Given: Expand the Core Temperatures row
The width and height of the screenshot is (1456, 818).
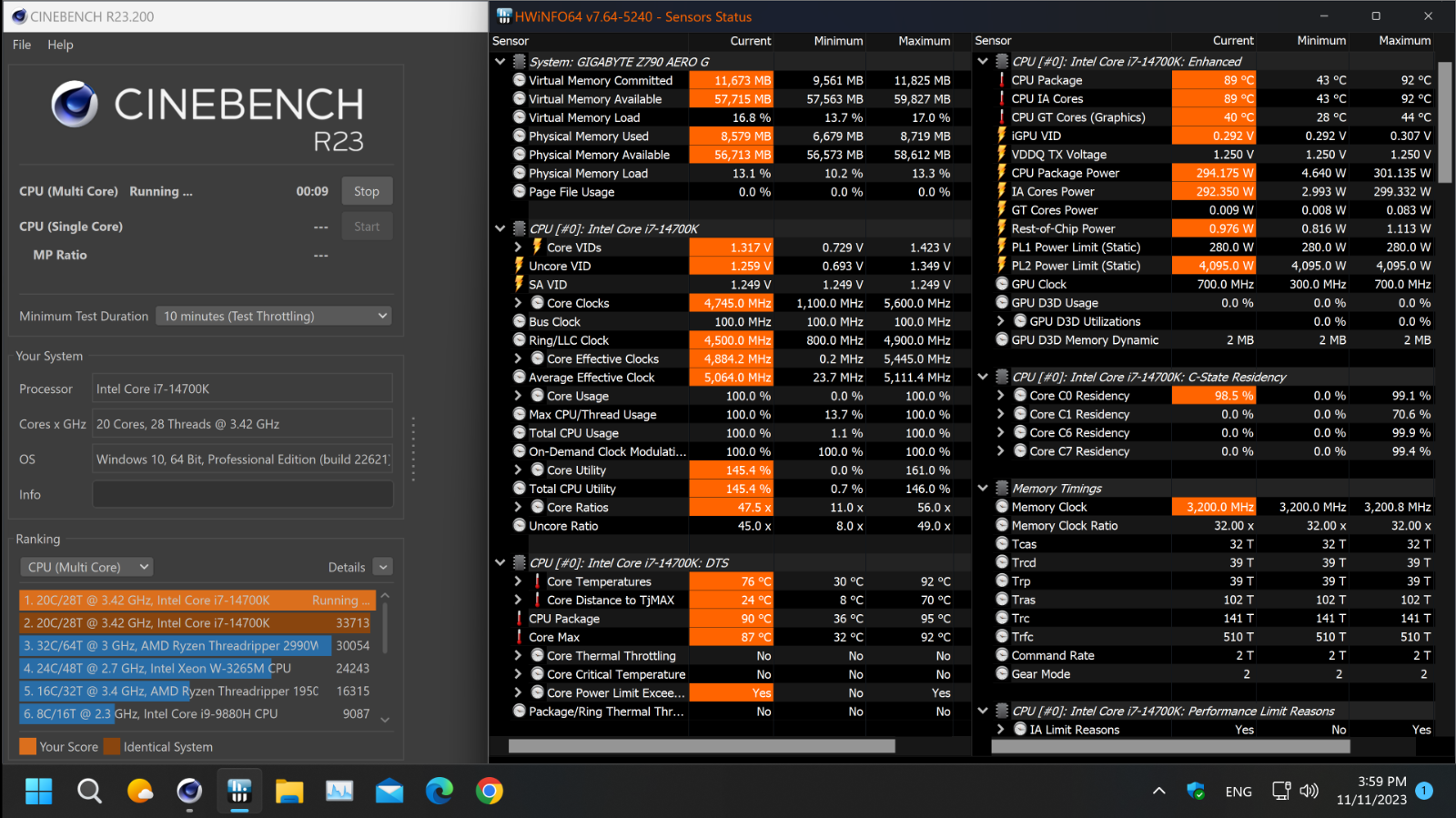Looking at the screenshot, I should [x=518, y=581].
